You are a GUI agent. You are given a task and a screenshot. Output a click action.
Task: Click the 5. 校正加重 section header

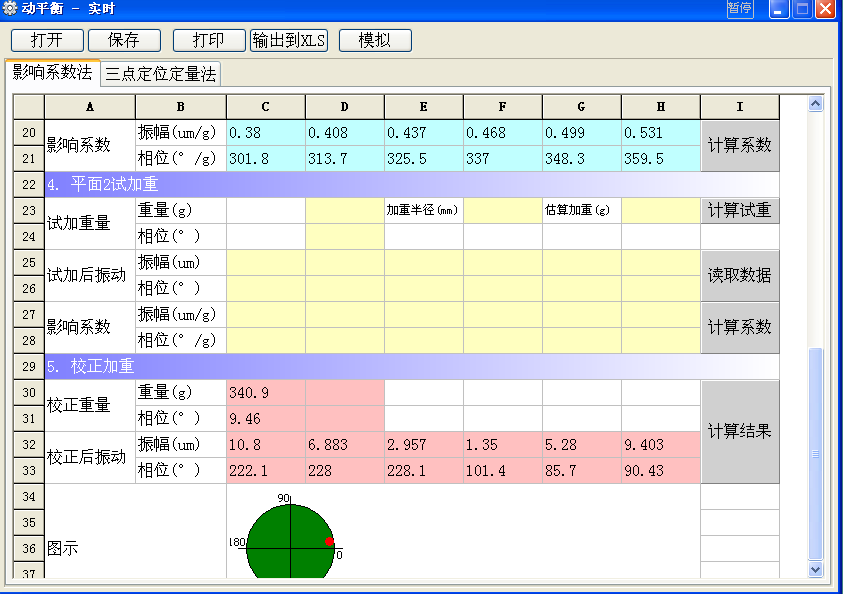[x=412, y=367]
